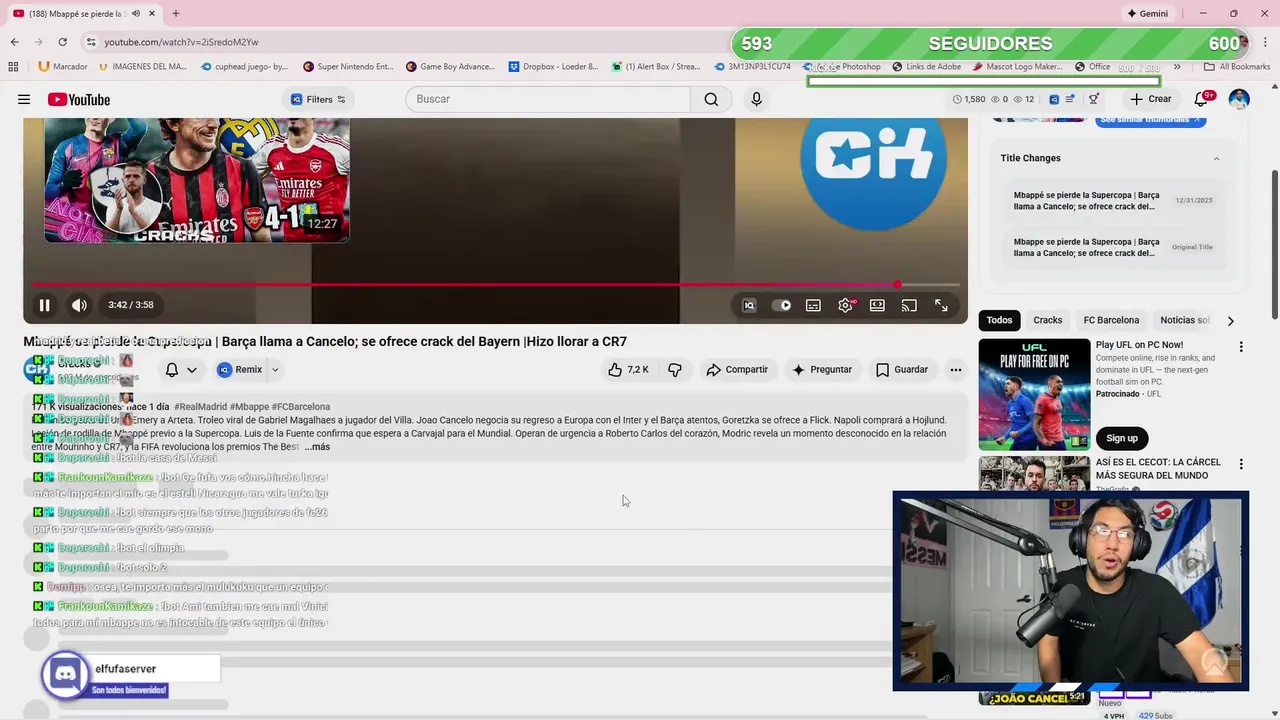Open the channel notification bell dropdown
1280x720 pixels.
[x=181, y=370]
